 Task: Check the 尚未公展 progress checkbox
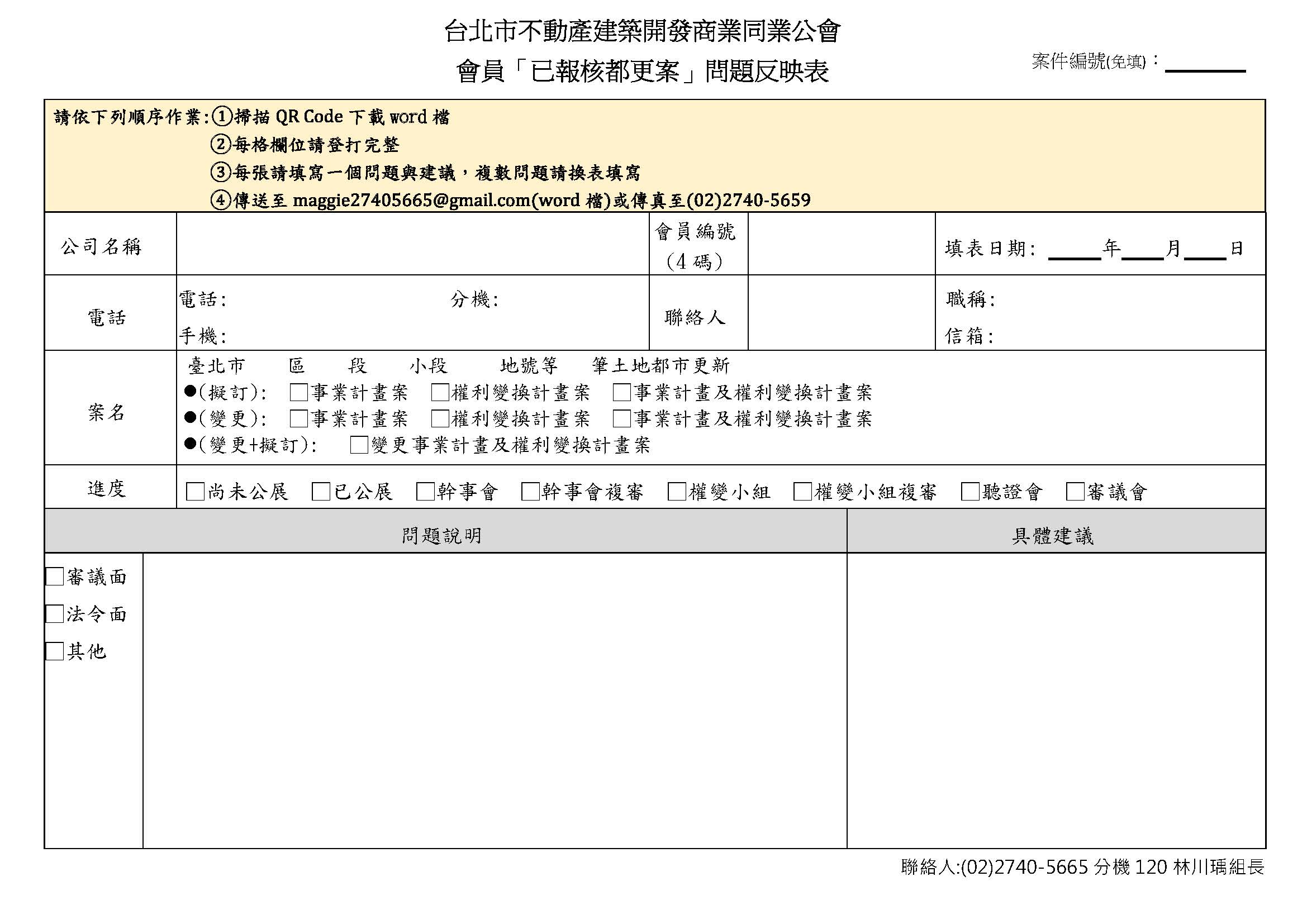pyautogui.click(x=195, y=492)
